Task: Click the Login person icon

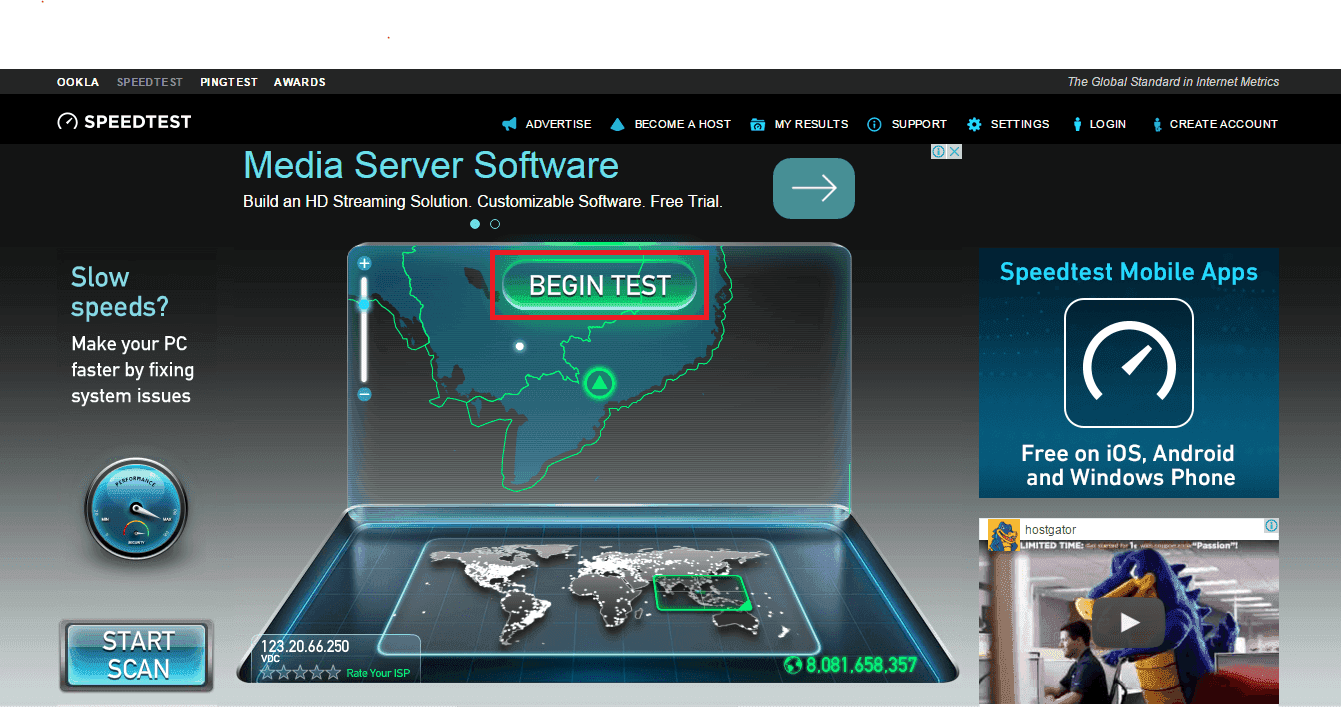Action: [x=1077, y=124]
